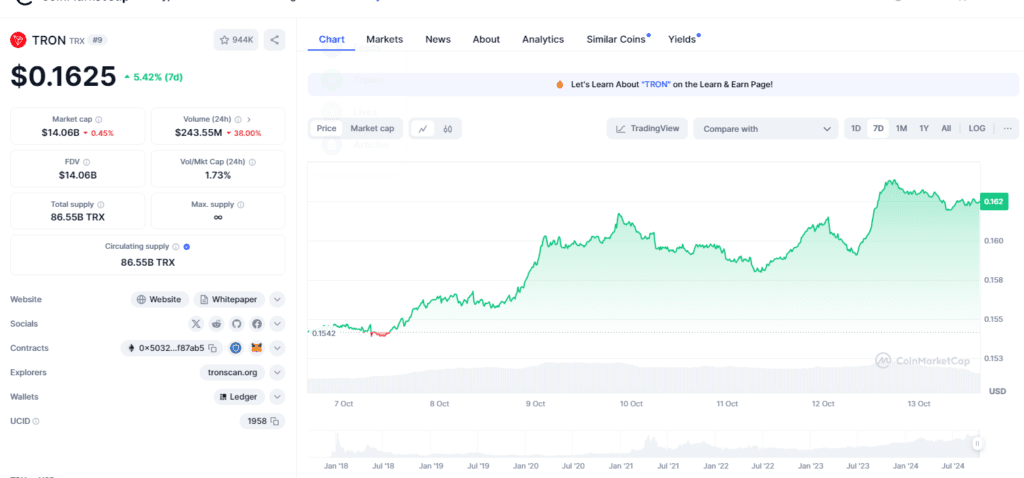Screen dimensions: 1024x478
Task: Open the Markets tab
Action: coord(385,39)
